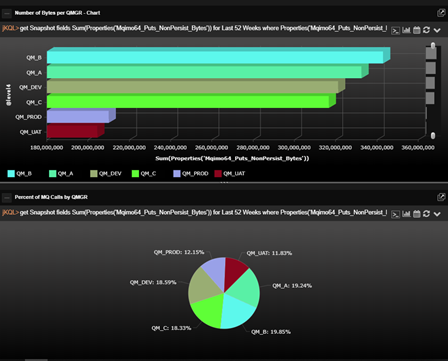Click the QM_C y-axis label
Viewport: 448px width, 361px height.
(34, 102)
